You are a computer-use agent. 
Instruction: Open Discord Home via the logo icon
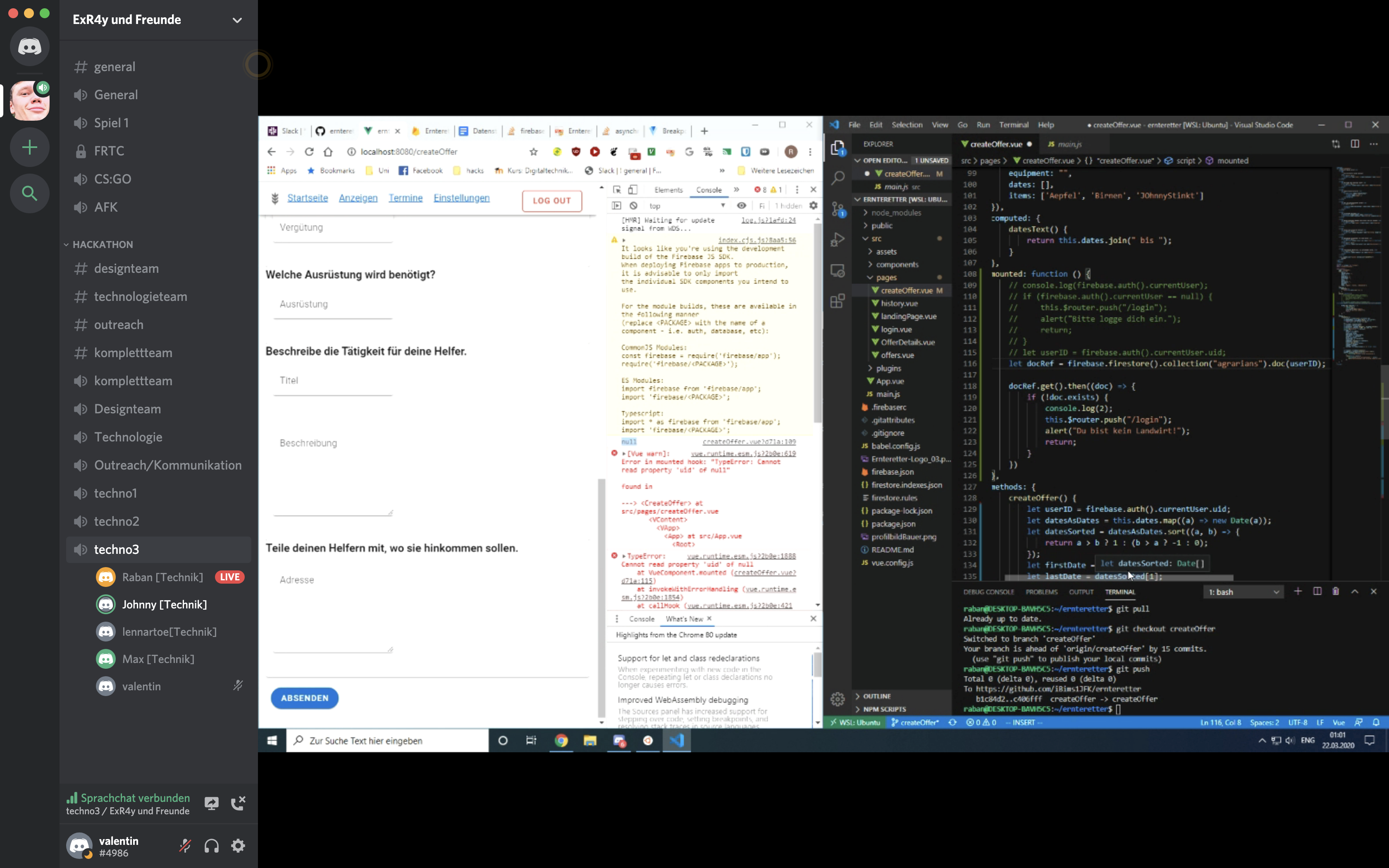pyautogui.click(x=30, y=46)
